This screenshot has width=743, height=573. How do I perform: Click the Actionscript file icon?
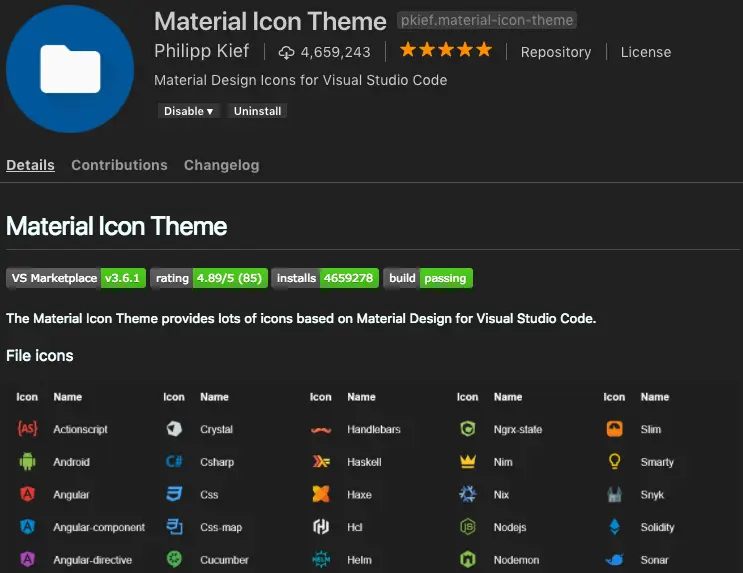pyautogui.click(x=27, y=429)
